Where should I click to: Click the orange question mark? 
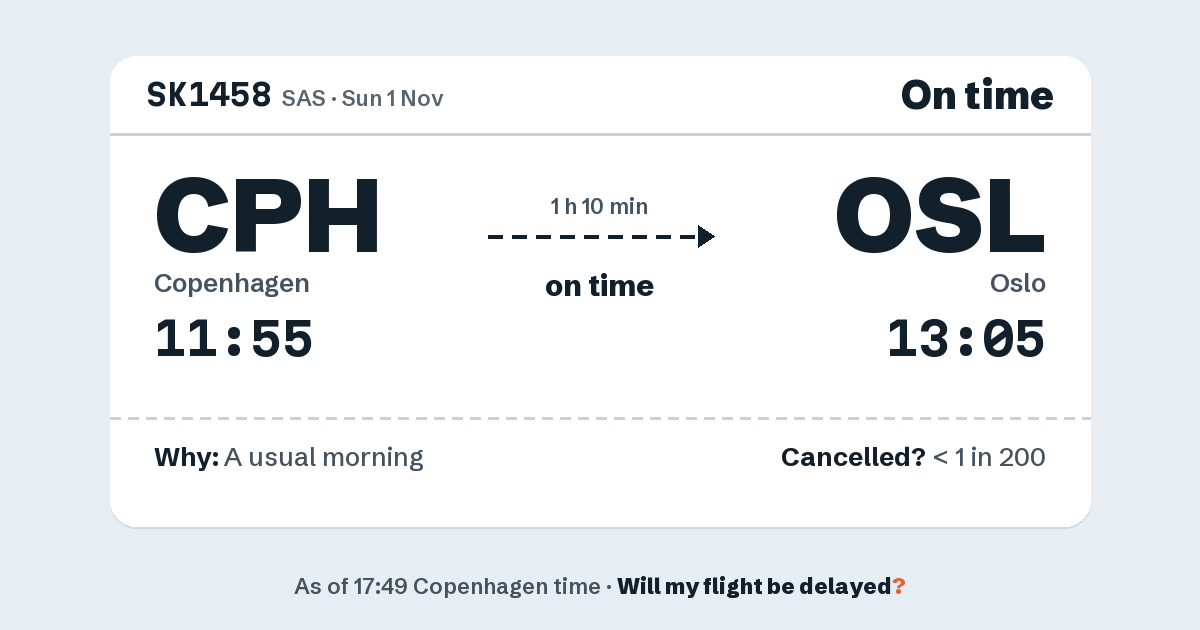click(x=899, y=587)
